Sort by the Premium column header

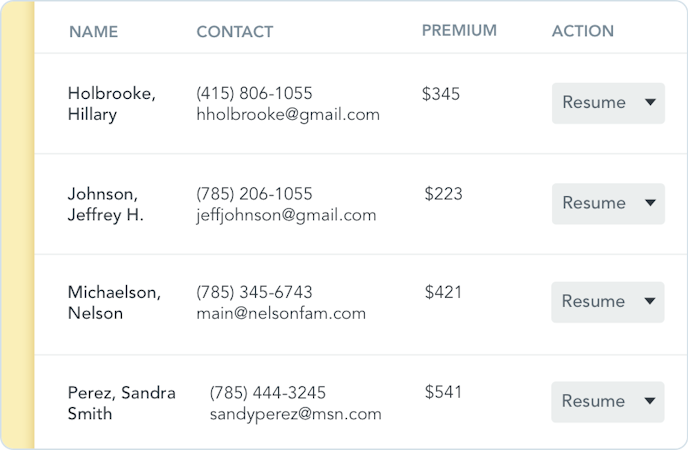[x=459, y=31]
